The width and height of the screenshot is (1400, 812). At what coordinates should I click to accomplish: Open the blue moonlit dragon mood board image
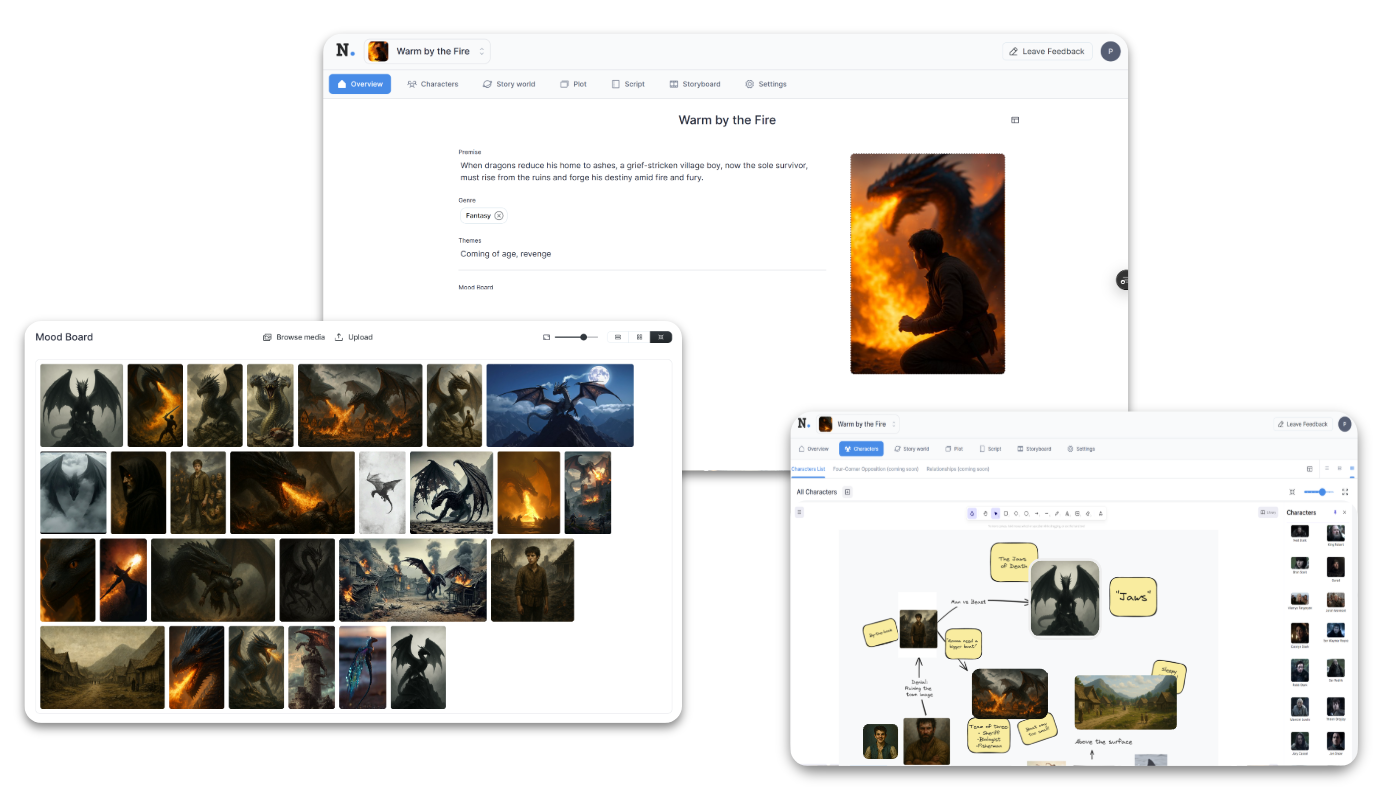[x=559, y=405]
